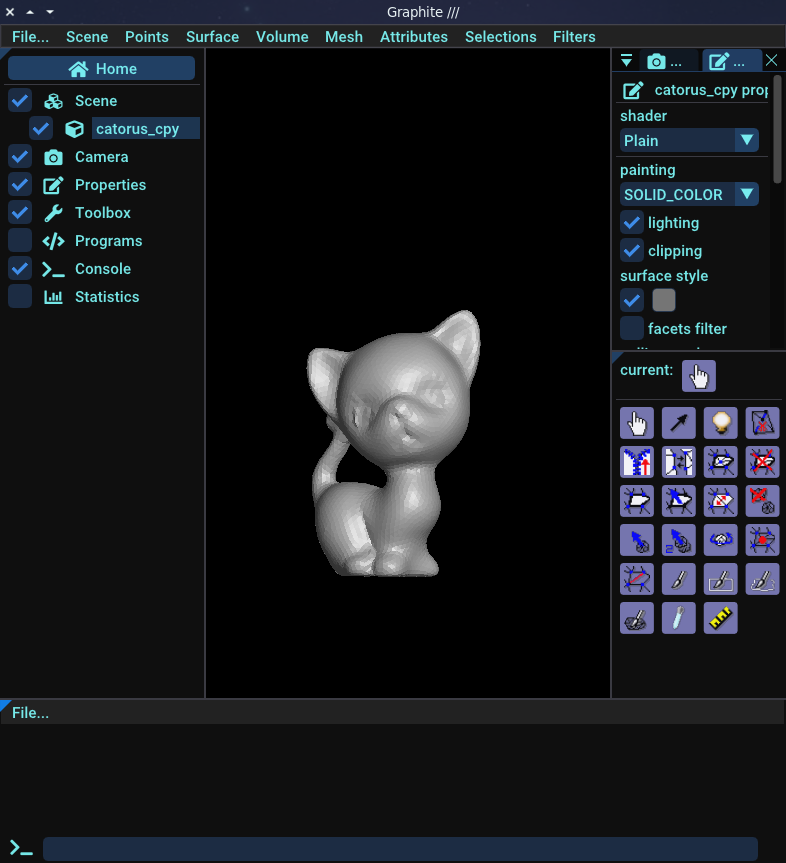
Task: Choose the light bulb lighting tool
Action: [x=720, y=423]
